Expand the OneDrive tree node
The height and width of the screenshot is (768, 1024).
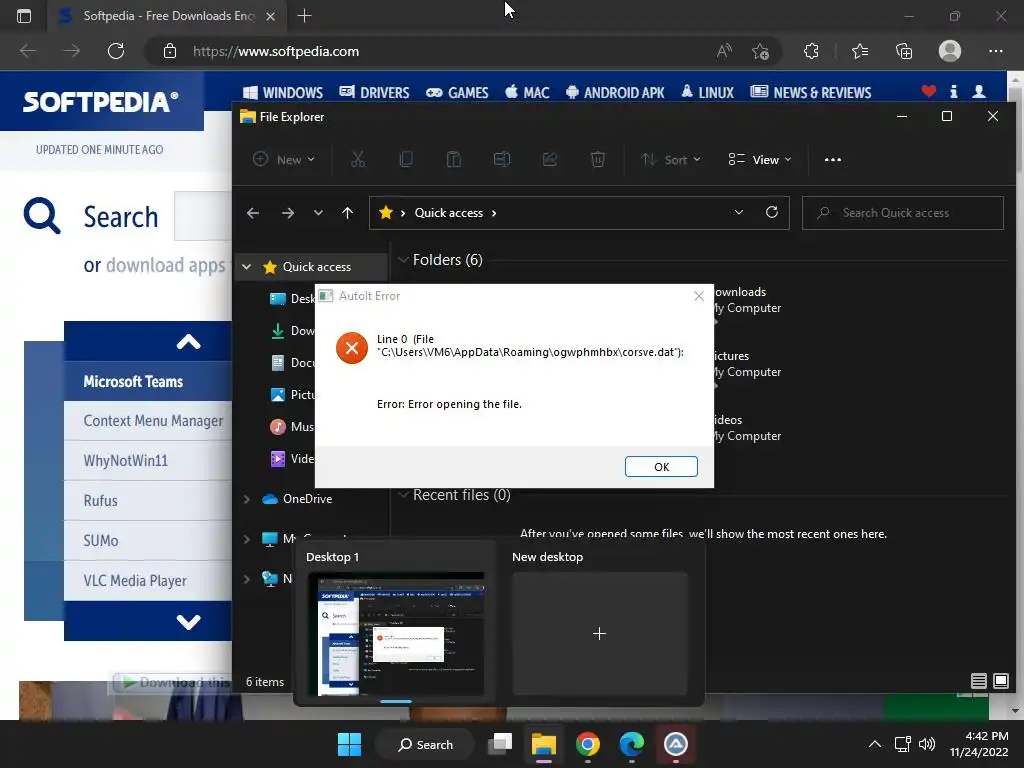click(246, 499)
